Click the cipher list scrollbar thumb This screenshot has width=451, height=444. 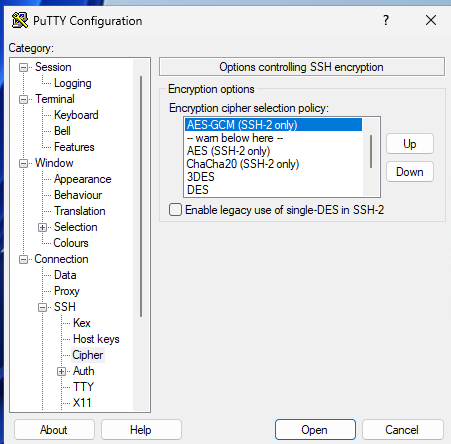tap(371, 151)
